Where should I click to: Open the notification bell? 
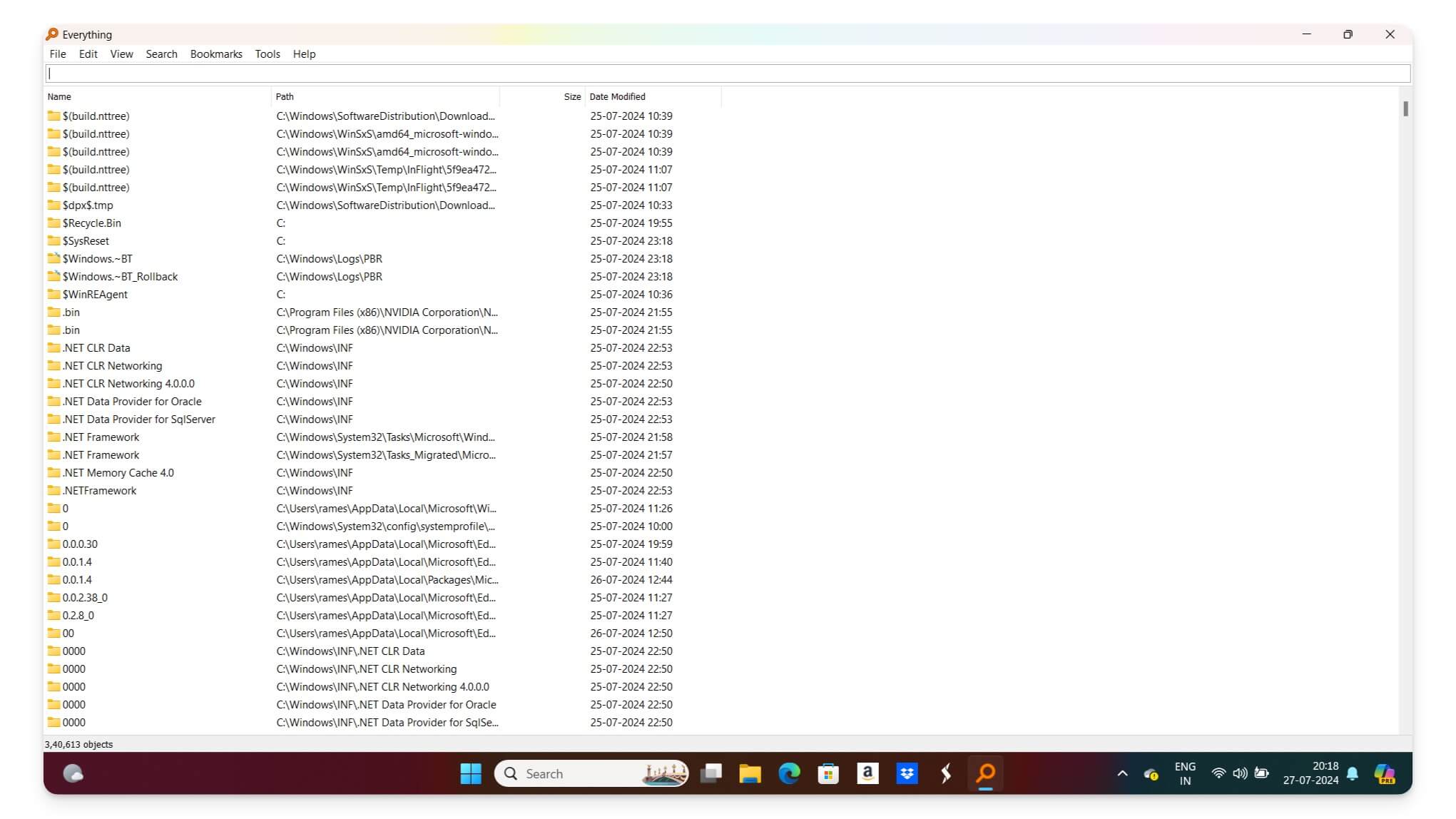pyautogui.click(x=1353, y=773)
